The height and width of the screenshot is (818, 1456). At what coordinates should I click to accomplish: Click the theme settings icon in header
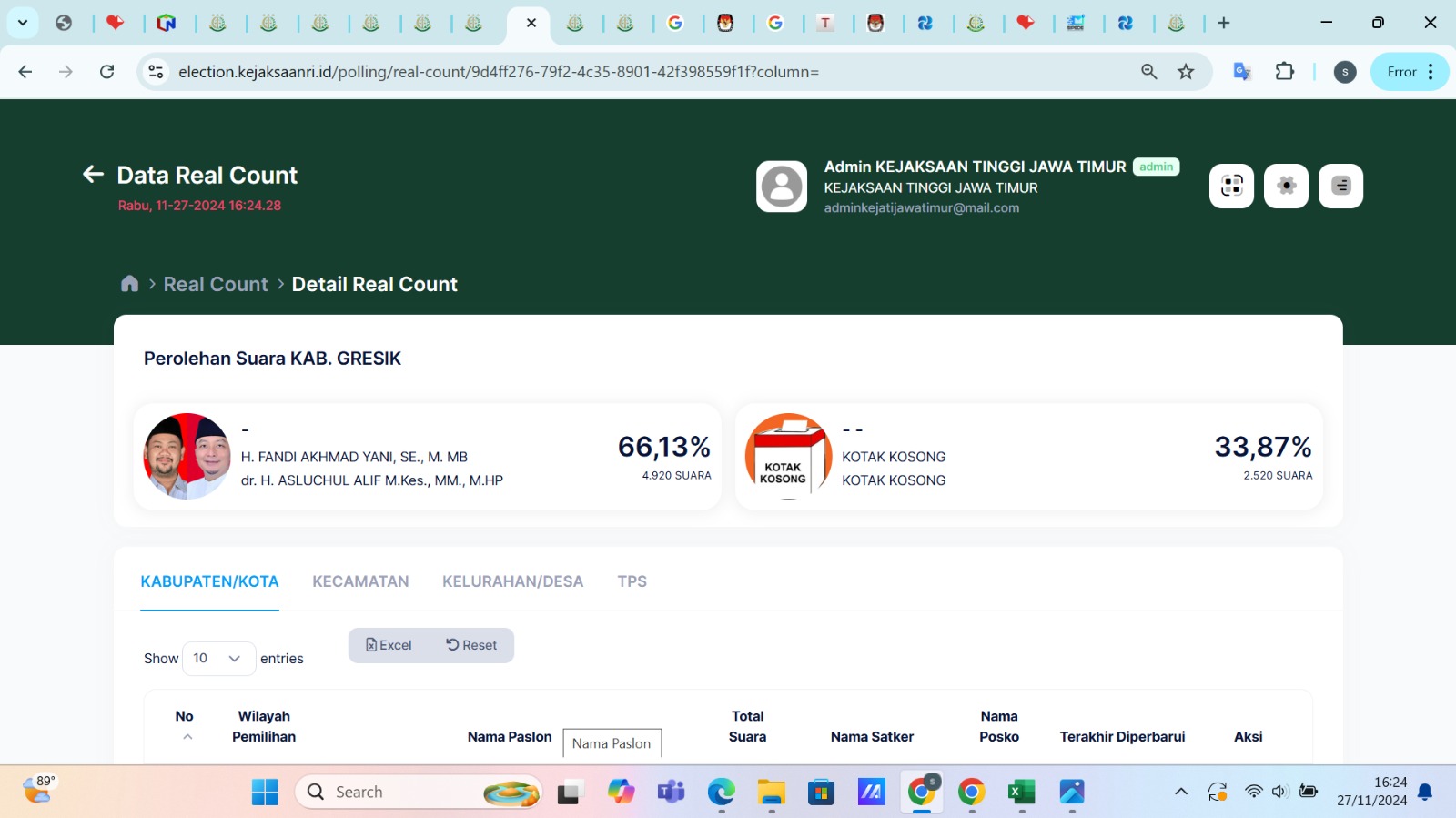pos(1286,186)
